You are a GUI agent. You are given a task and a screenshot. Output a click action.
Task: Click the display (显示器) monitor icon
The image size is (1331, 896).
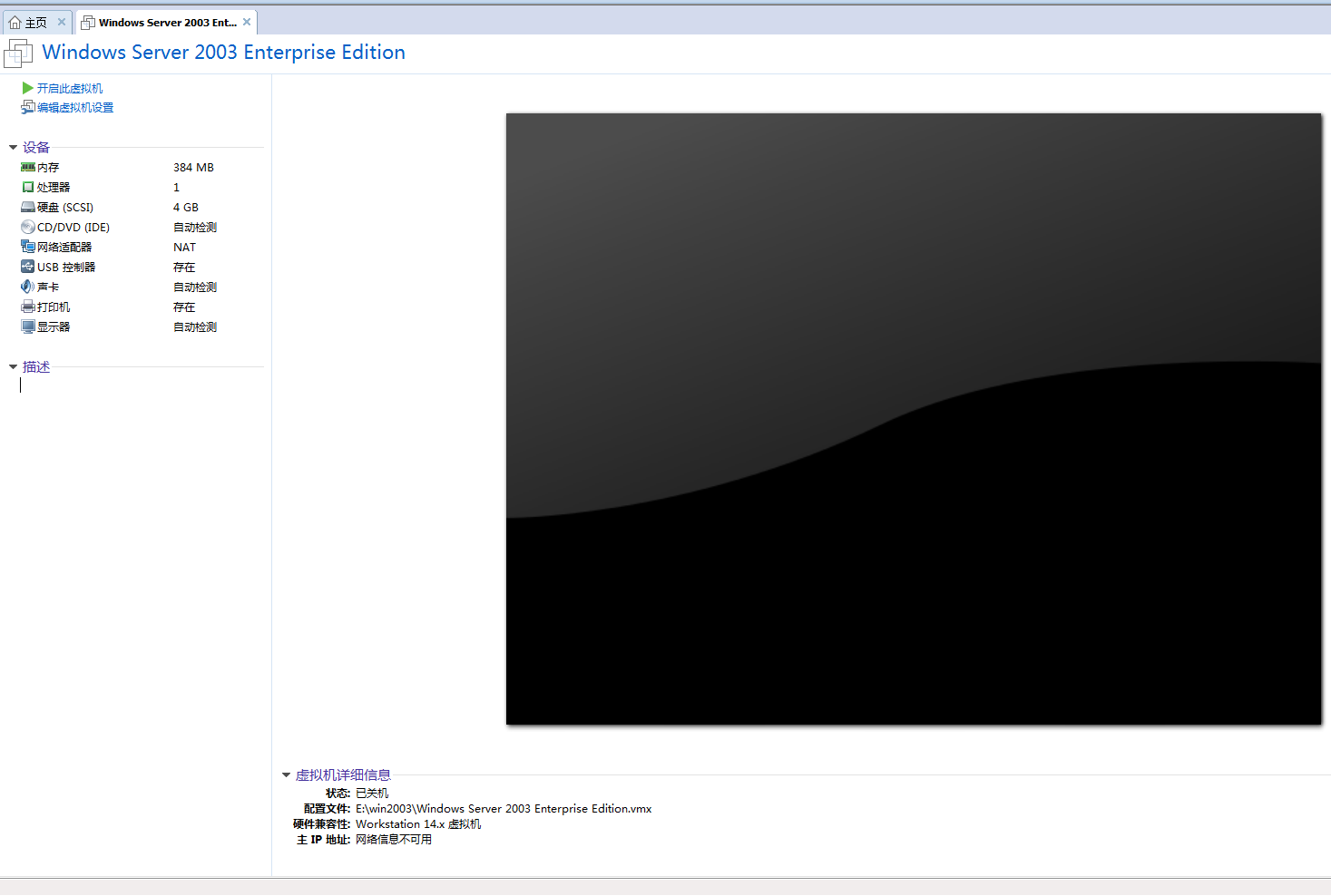coord(28,326)
